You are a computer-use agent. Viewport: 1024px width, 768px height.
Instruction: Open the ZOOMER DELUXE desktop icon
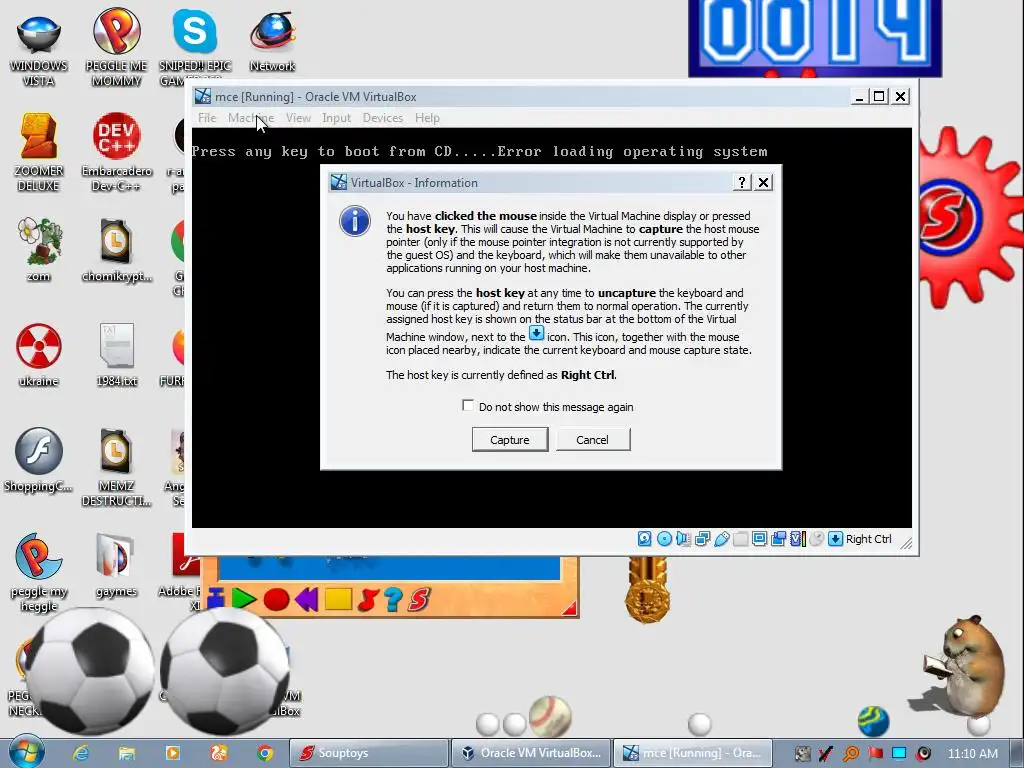(39, 152)
